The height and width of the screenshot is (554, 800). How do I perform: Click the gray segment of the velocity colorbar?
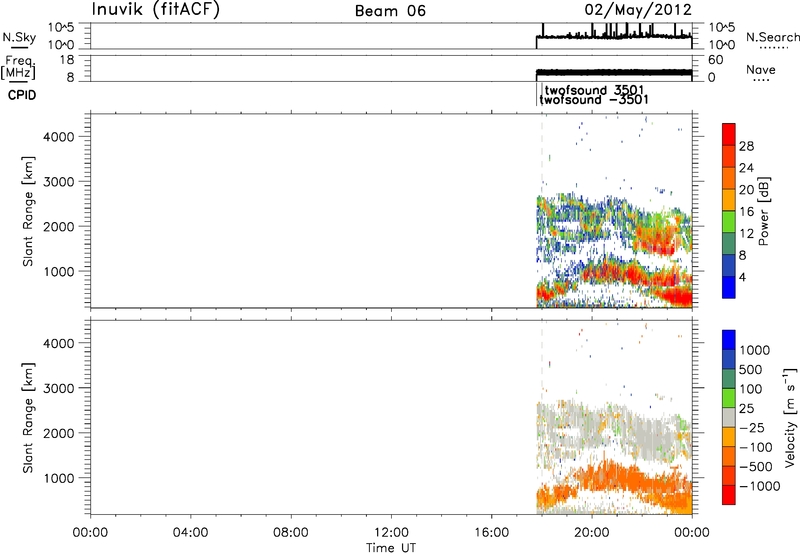729,418
